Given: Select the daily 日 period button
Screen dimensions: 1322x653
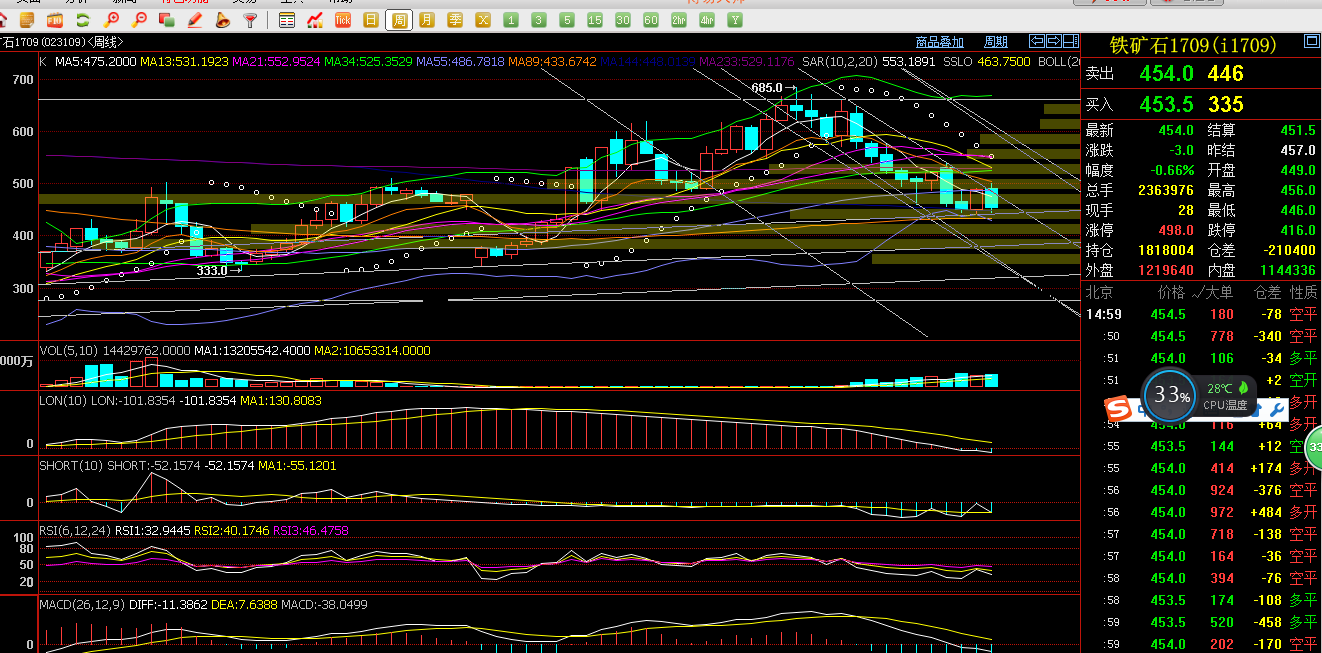Looking at the screenshot, I should 371,20.
